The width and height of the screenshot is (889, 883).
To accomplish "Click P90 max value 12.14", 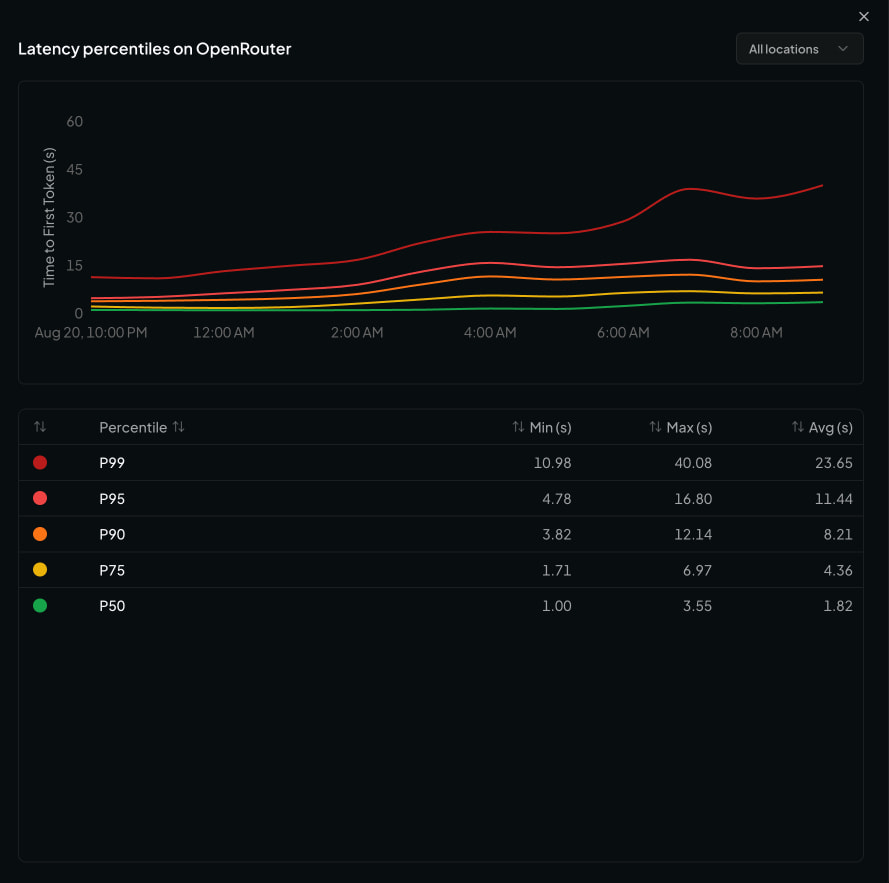I will (x=693, y=534).
